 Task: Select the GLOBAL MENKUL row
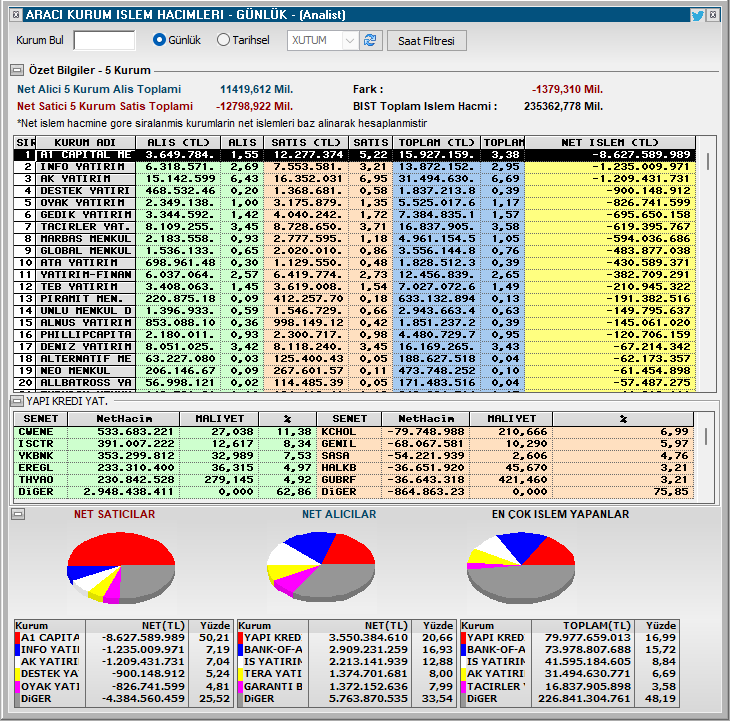point(355,251)
